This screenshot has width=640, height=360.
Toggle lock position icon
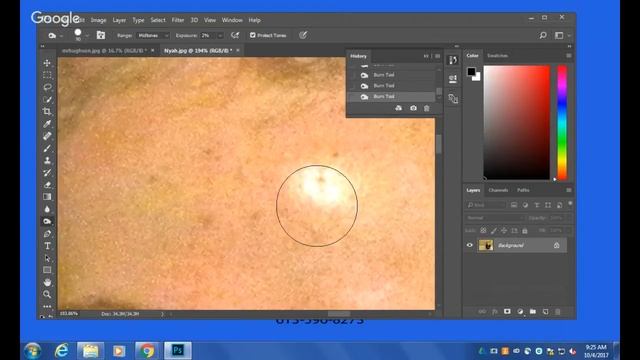point(504,231)
